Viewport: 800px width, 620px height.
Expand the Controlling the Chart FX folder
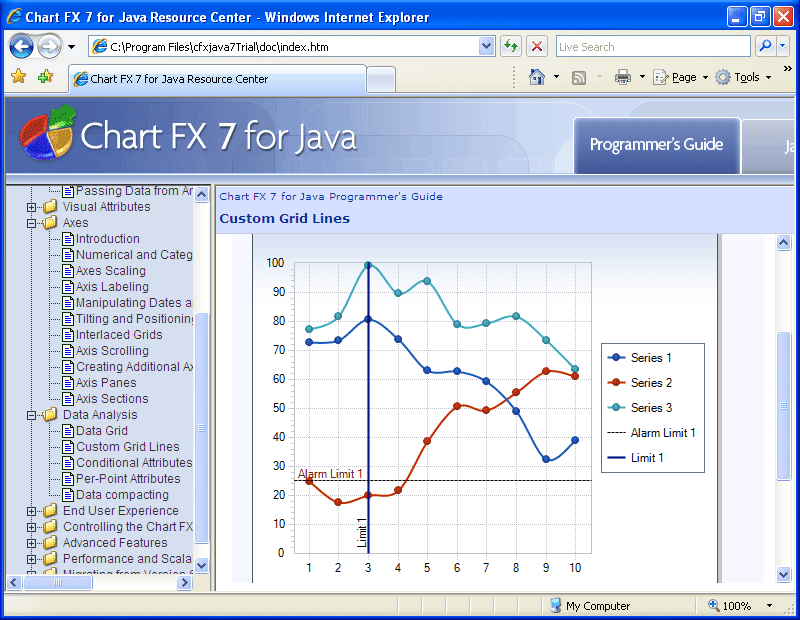32,527
